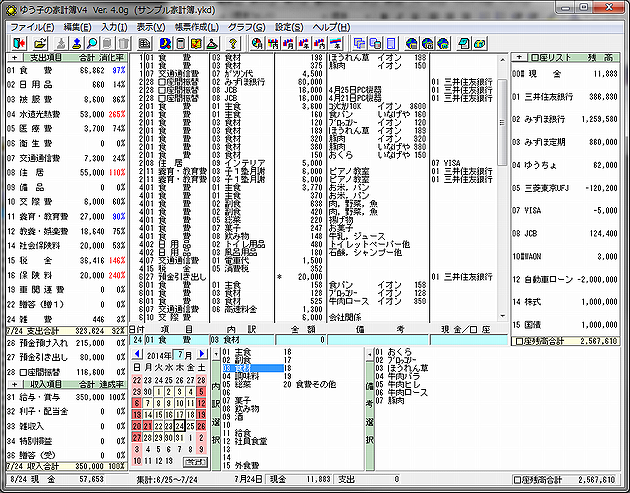This screenshot has height=493, width=630.
Task: Click the question mark help icon
Action: coord(232,44)
